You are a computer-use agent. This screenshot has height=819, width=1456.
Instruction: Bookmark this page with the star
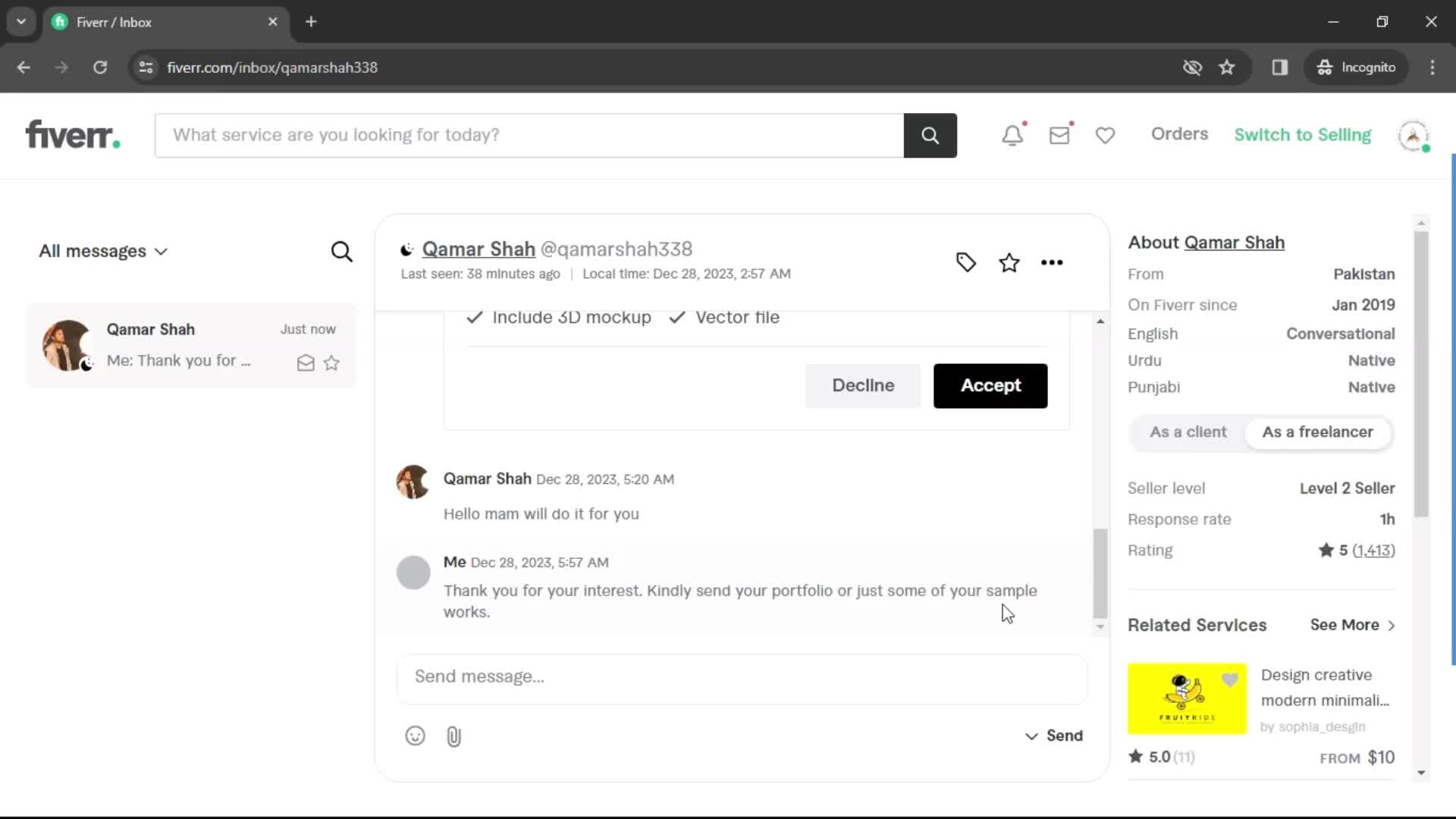(1226, 67)
